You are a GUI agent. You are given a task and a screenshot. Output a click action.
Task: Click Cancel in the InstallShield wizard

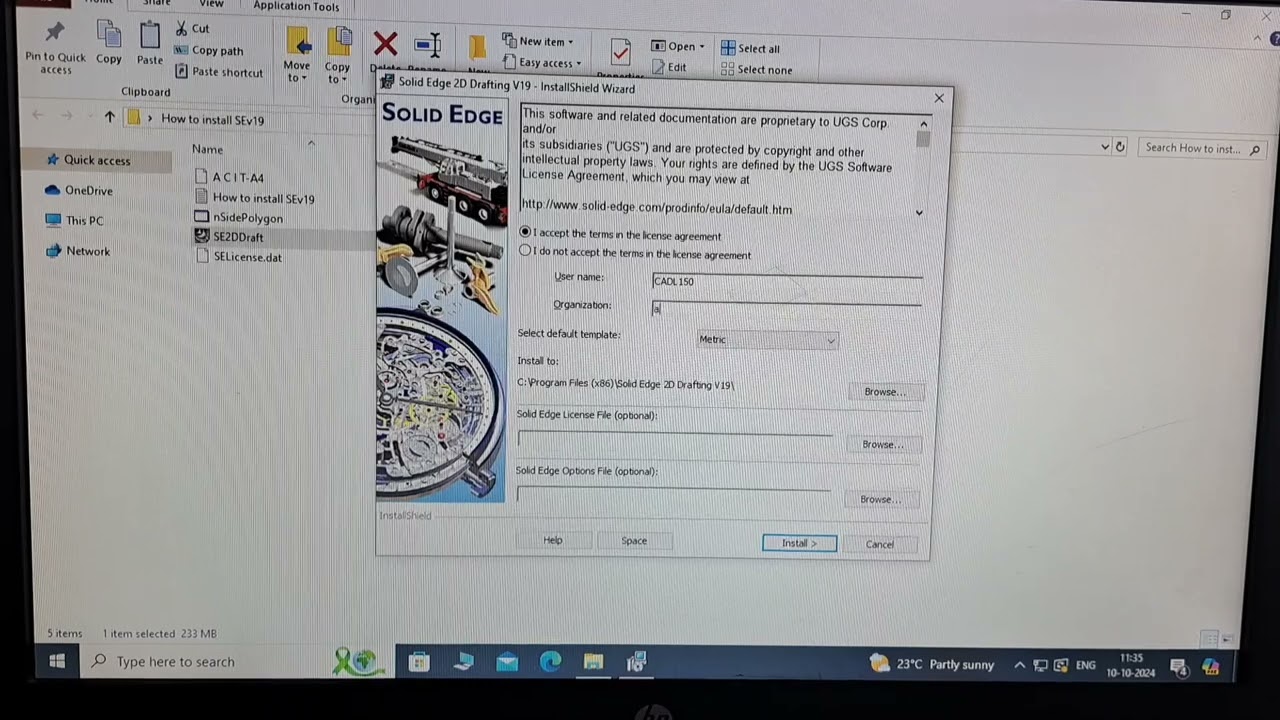pyautogui.click(x=880, y=544)
